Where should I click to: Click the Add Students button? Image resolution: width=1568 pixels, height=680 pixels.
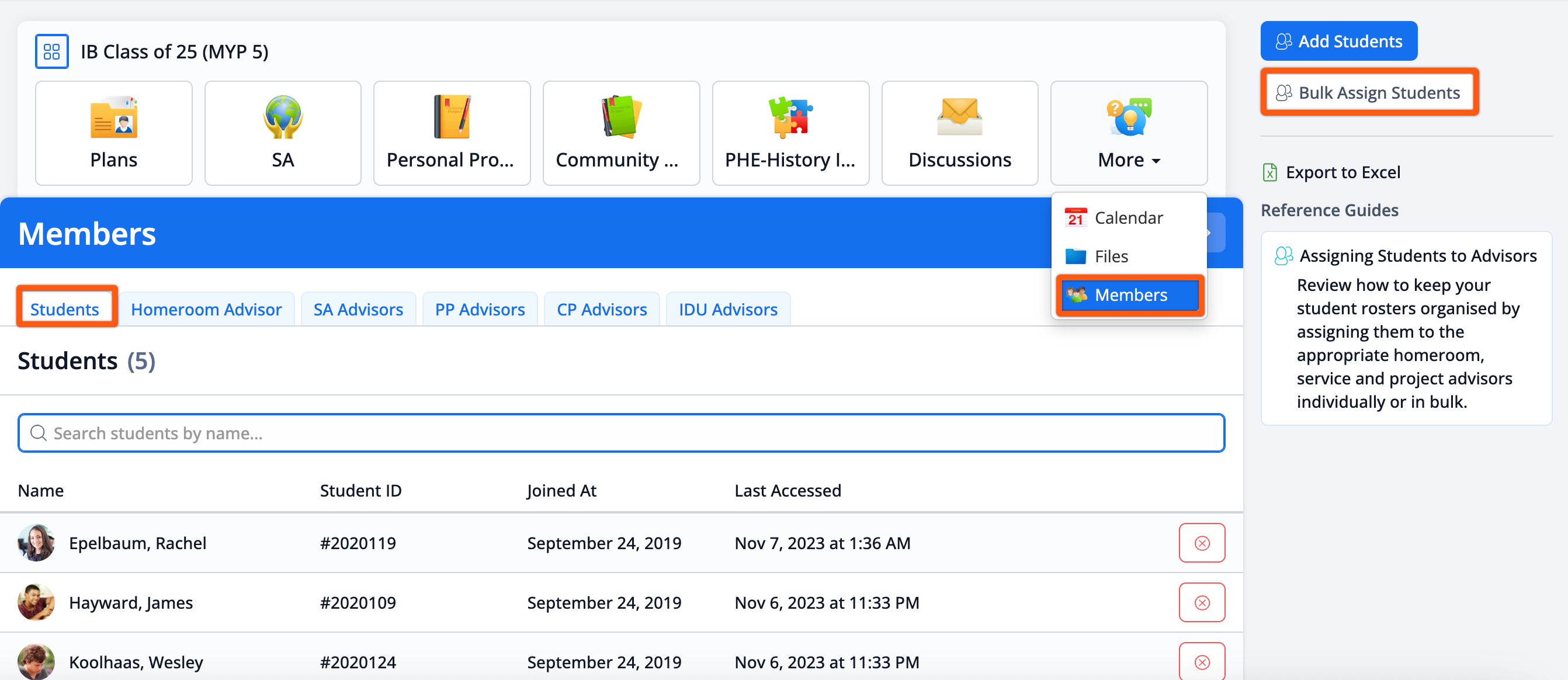click(x=1338, y=41)
